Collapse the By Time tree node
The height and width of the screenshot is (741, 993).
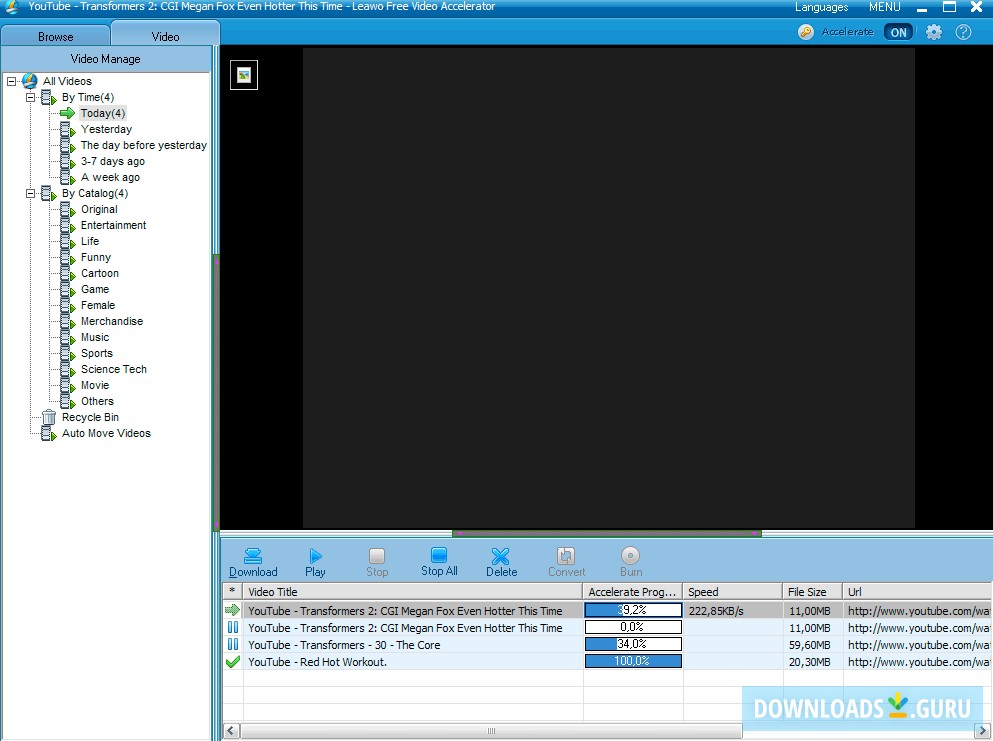click(x=30, y=97)
